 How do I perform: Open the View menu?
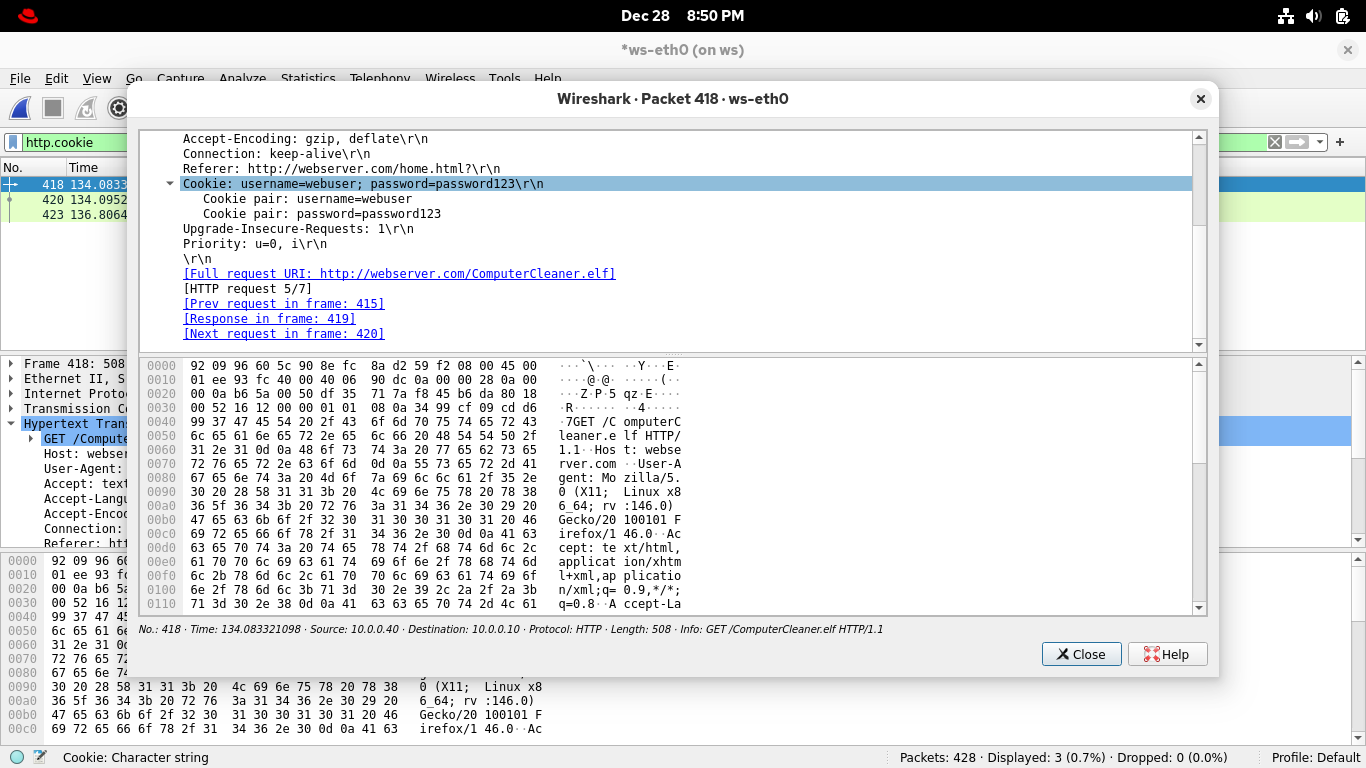coord(97,78)
